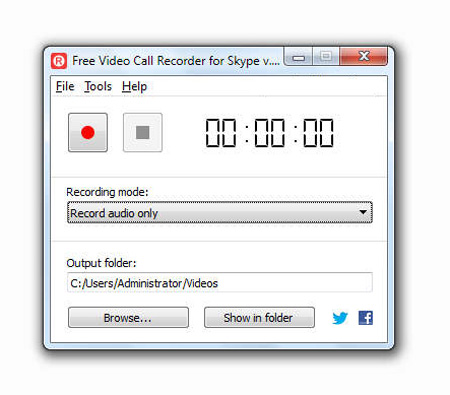Close the Free Video Call Recorder window

point(363,56)
